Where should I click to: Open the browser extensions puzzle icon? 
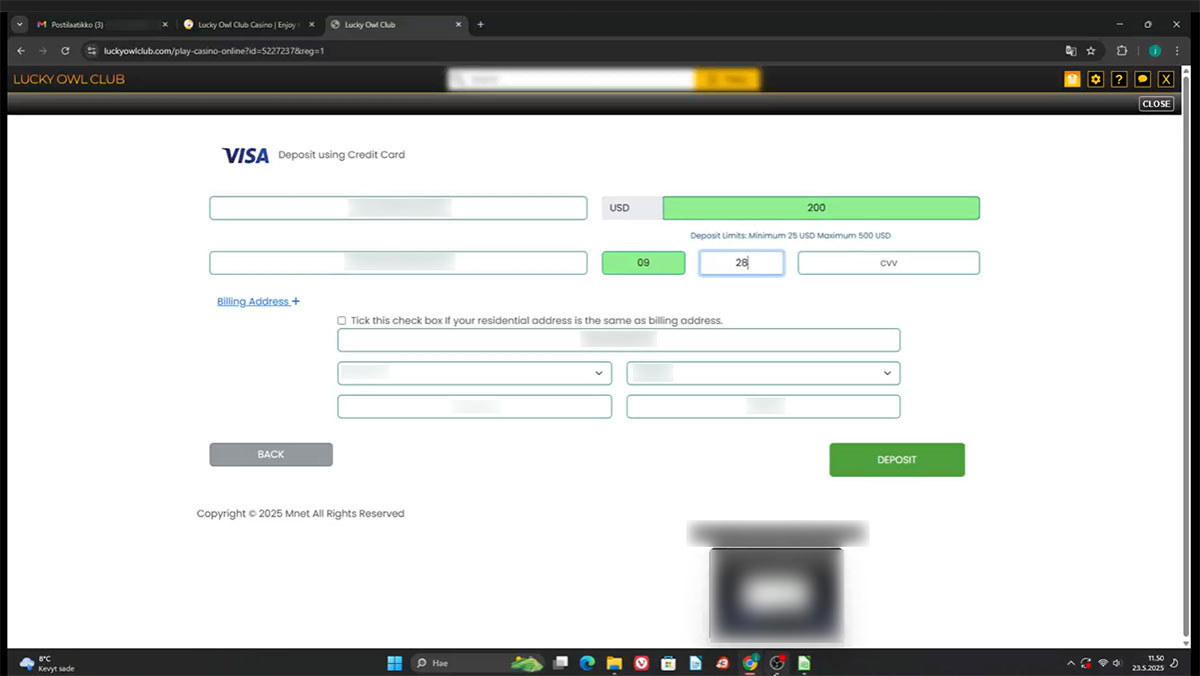(x=1122, y=50)
